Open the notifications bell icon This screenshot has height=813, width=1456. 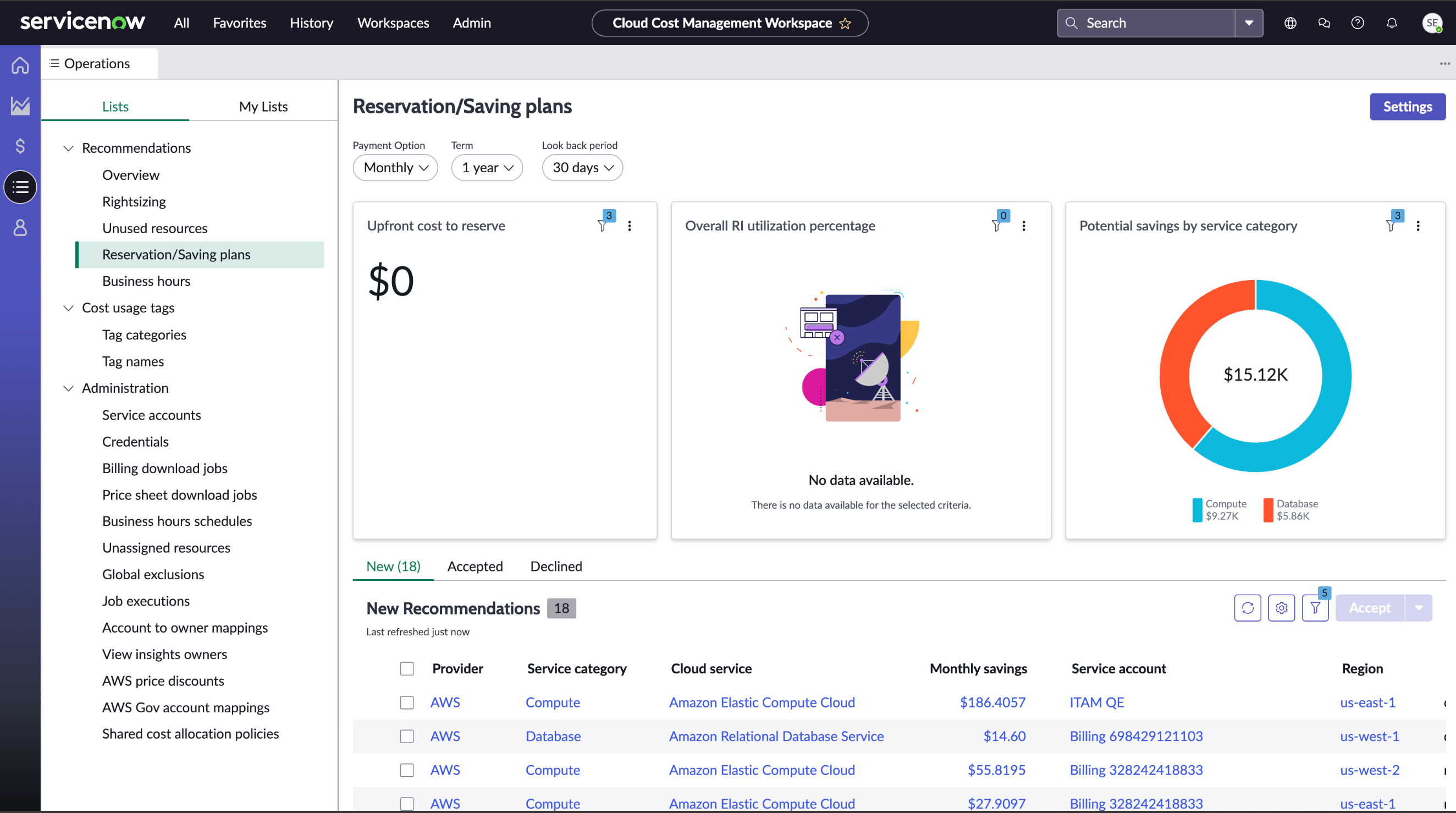(1392, 23)
